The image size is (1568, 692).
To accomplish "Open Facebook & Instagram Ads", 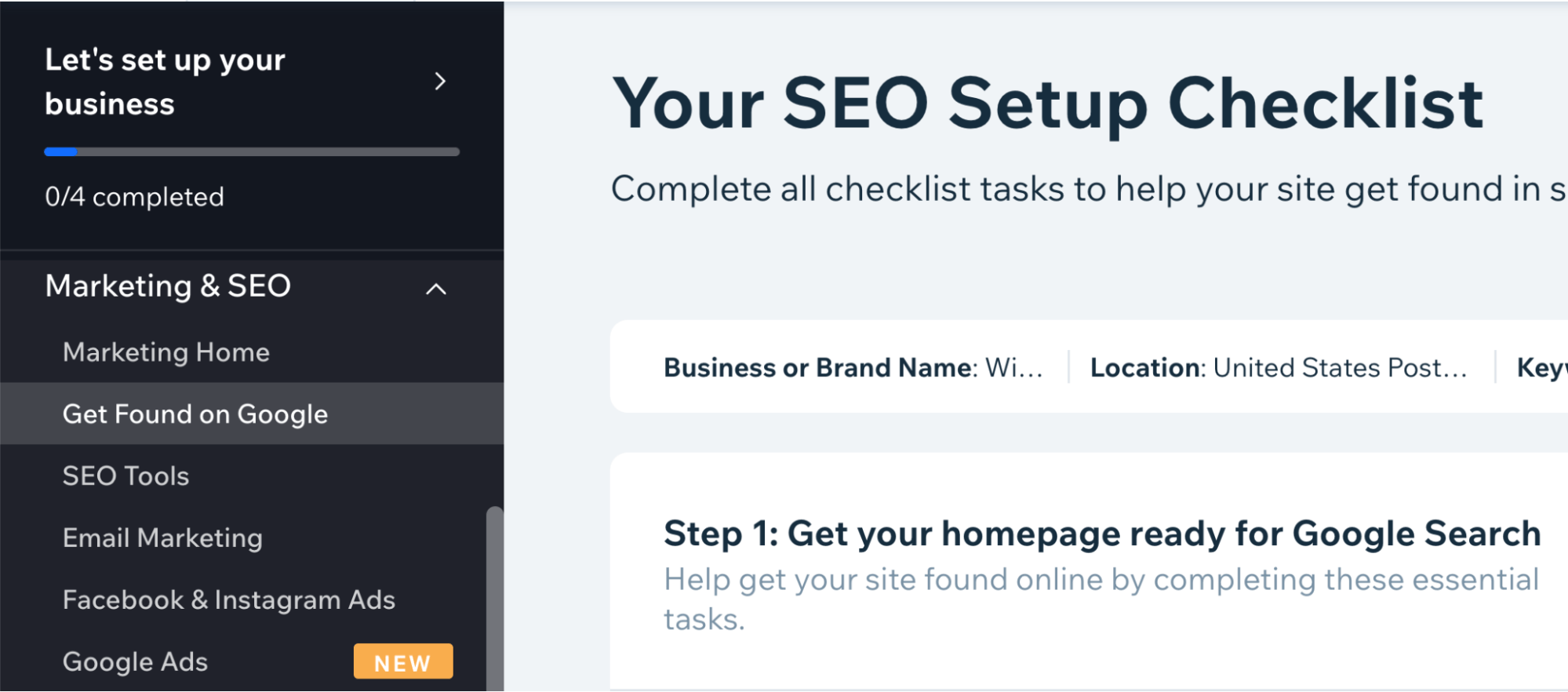I will (x=229, y=600).
